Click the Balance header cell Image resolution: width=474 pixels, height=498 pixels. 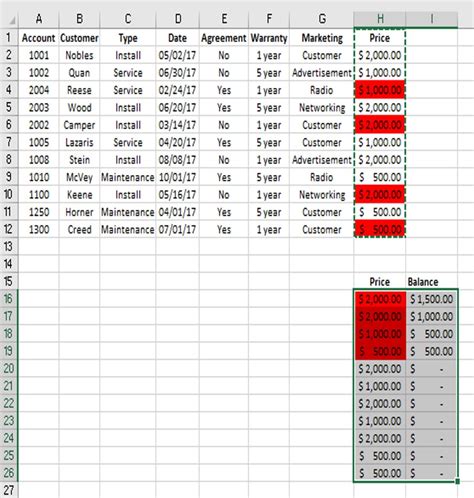click(432, 282)
